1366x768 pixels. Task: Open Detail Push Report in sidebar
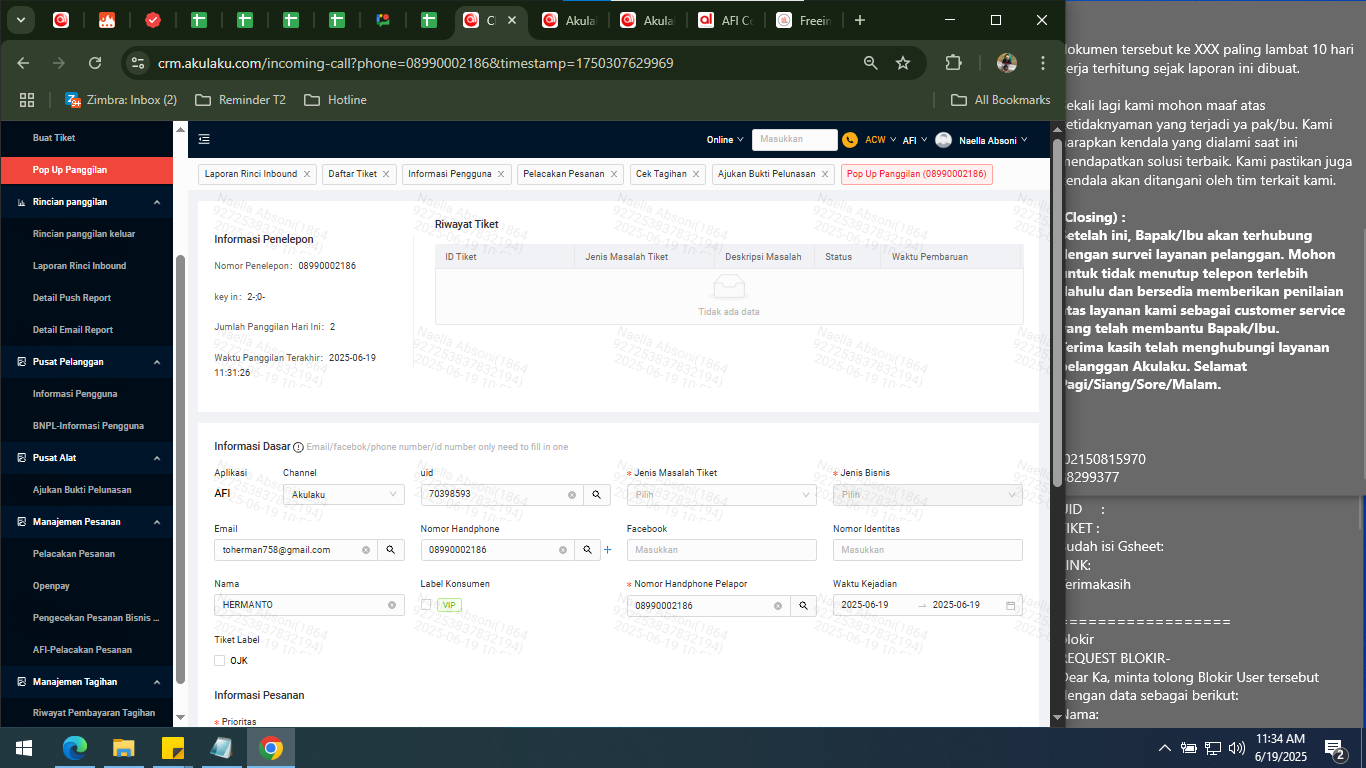(x=72, y=298)
